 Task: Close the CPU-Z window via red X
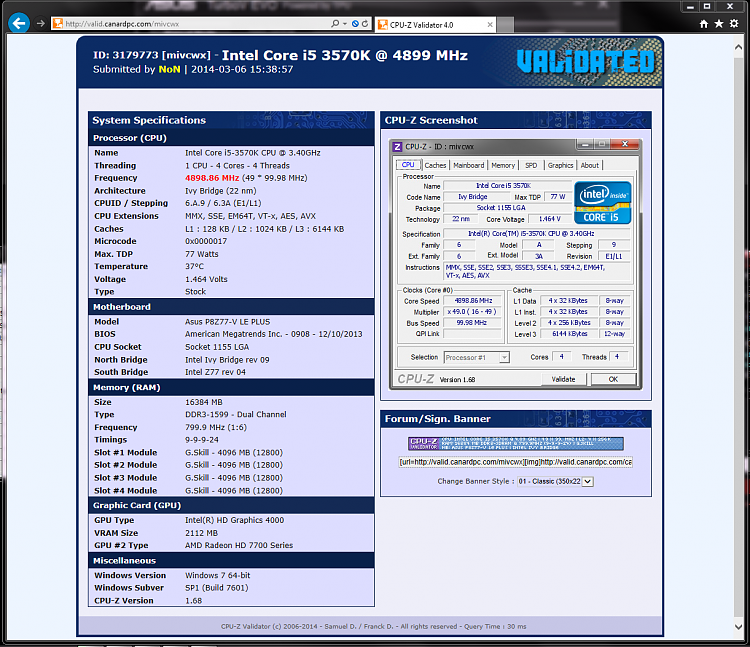pos(625,144)
